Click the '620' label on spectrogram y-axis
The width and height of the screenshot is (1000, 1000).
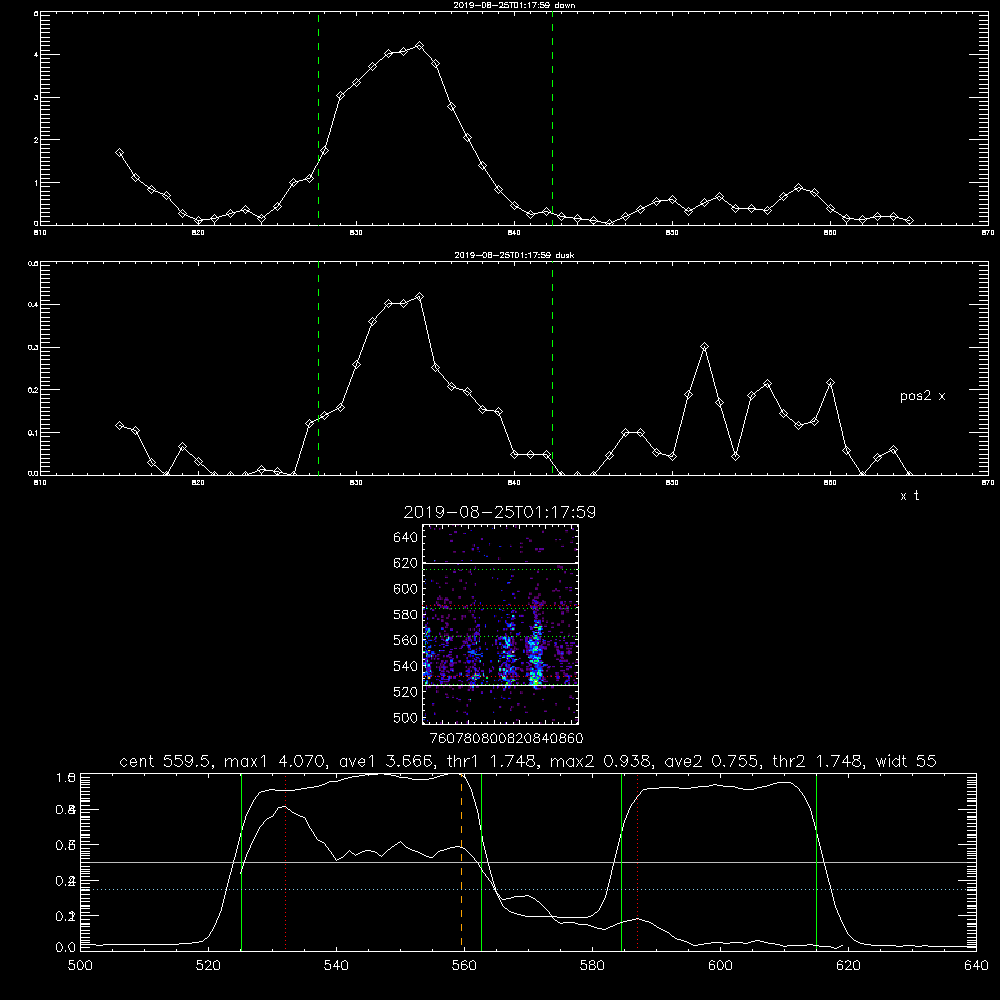pos(406,563)
